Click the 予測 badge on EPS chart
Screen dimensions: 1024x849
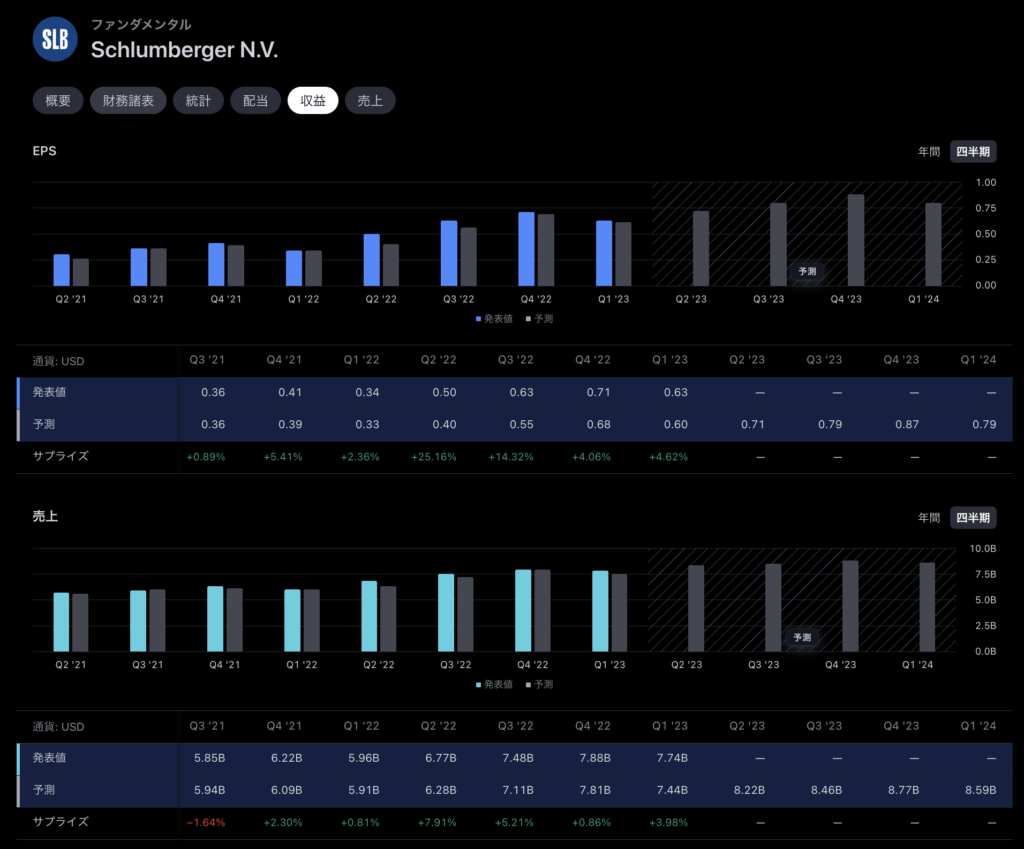coord(807,271)
